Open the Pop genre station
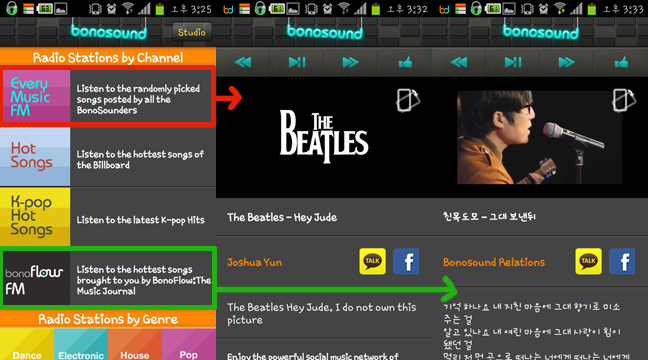 tap(189, 345)
